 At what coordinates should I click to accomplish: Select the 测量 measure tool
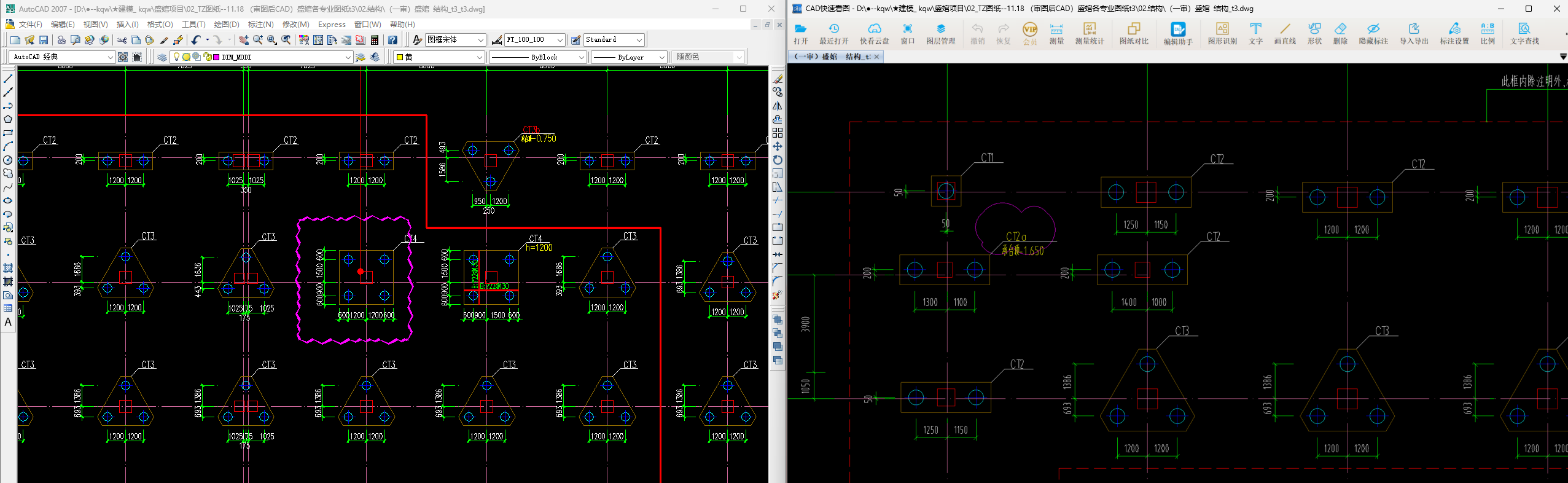pyautogui.click(x=1056, y=34)
